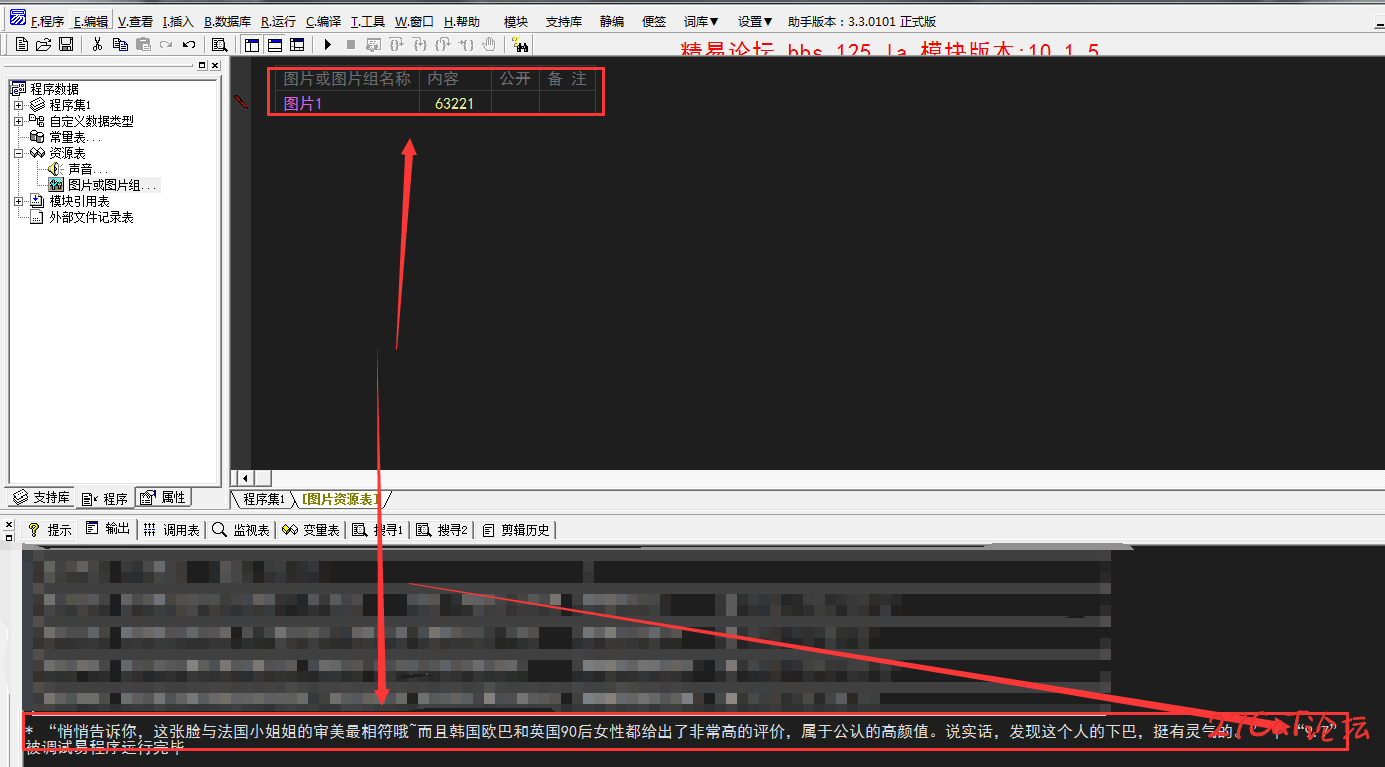This screenshot has width=1385, height=767.
Task: Click the 静编 helper button
Action: [612, 21]
